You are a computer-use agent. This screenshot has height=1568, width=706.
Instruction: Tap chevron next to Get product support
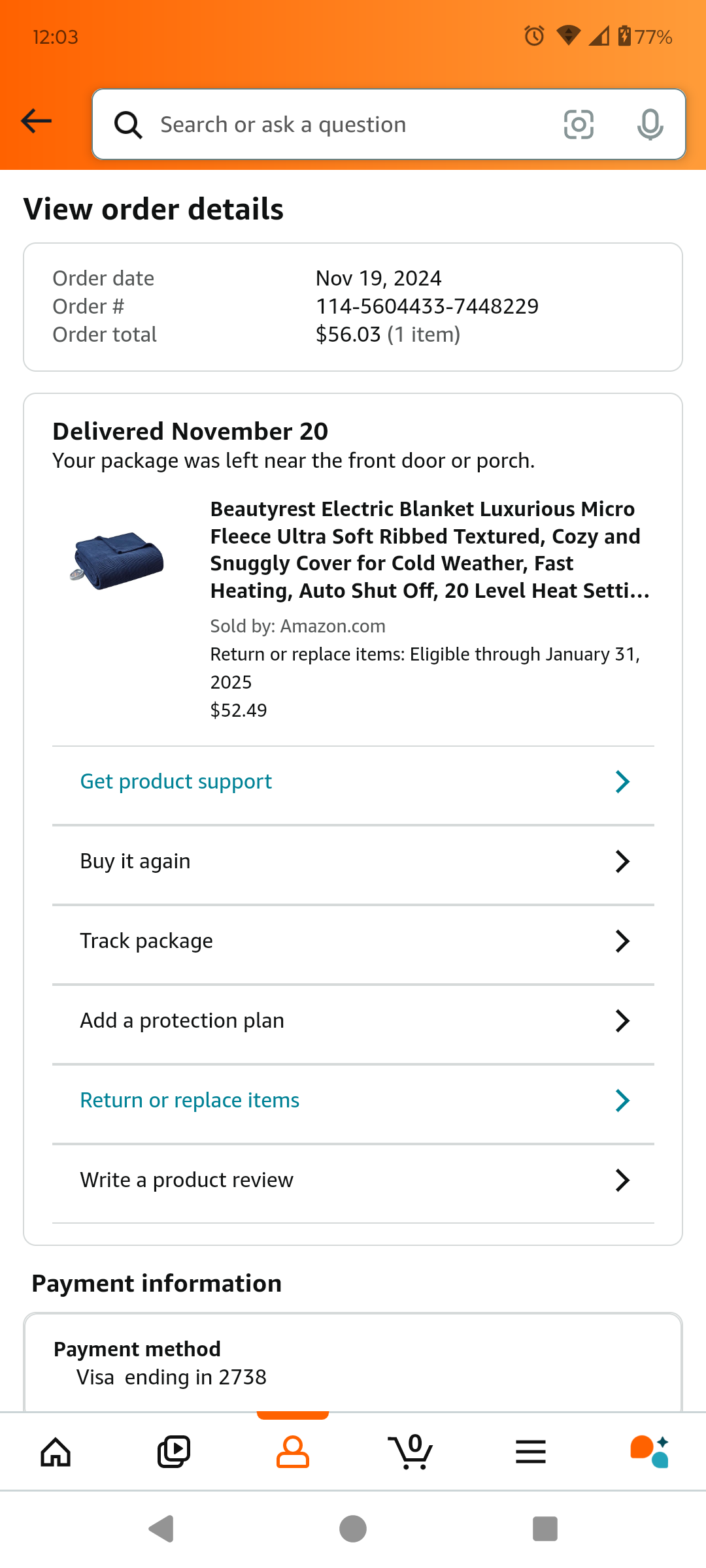(622, 781)
